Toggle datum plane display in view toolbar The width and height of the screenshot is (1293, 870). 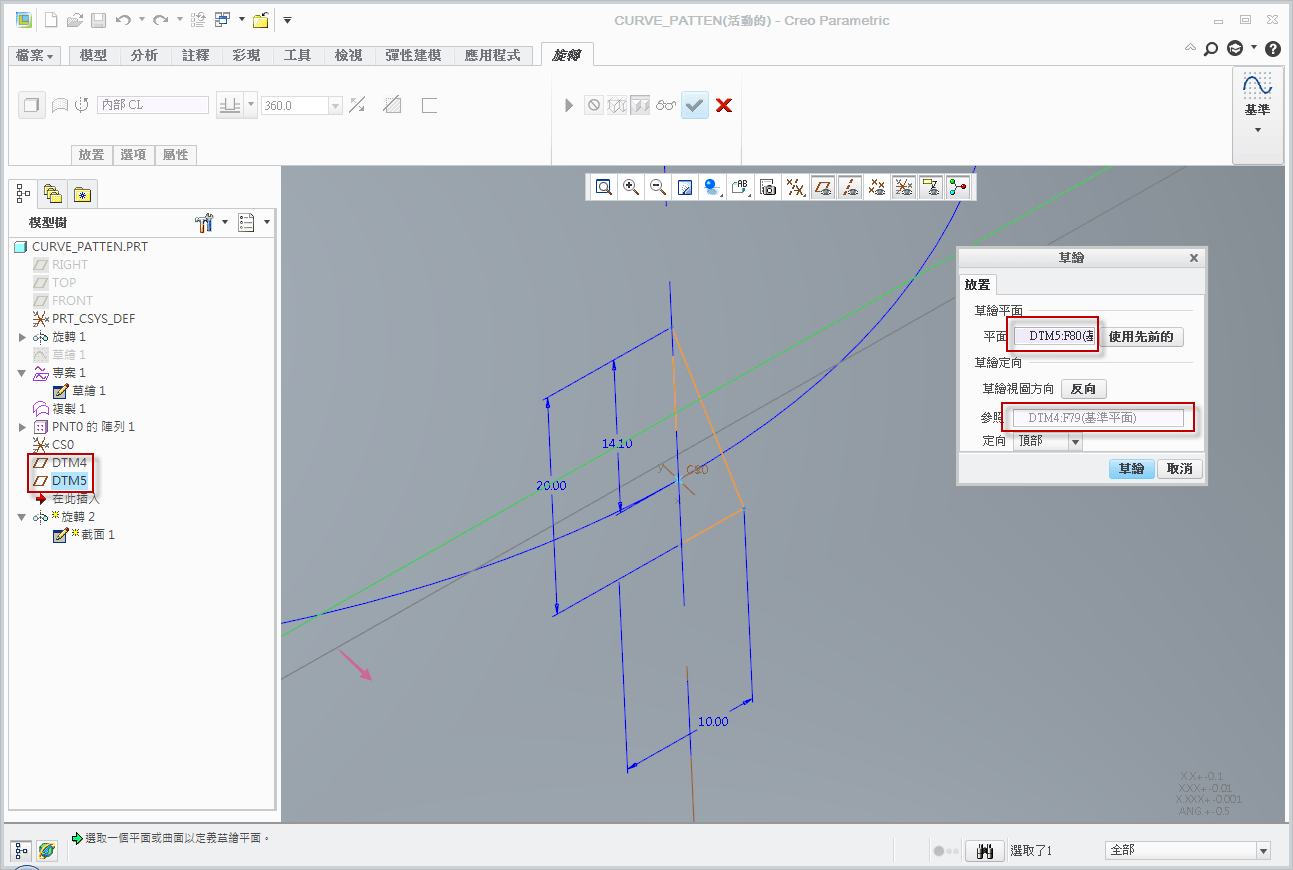(823, 186)
